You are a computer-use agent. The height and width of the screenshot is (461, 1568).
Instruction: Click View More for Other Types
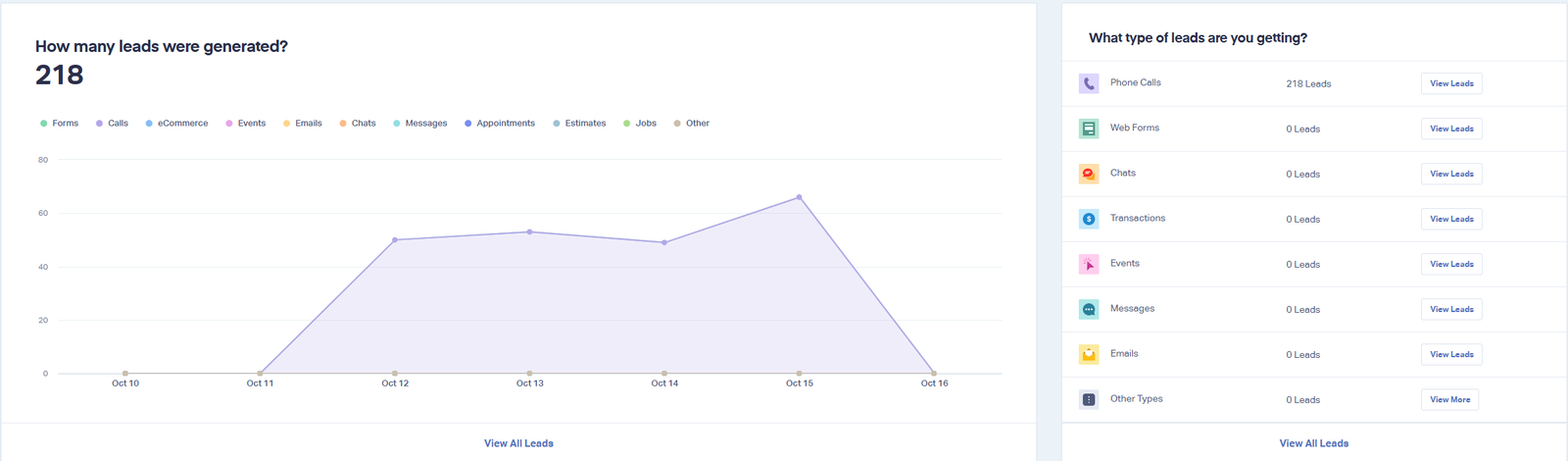[1450, 399]
